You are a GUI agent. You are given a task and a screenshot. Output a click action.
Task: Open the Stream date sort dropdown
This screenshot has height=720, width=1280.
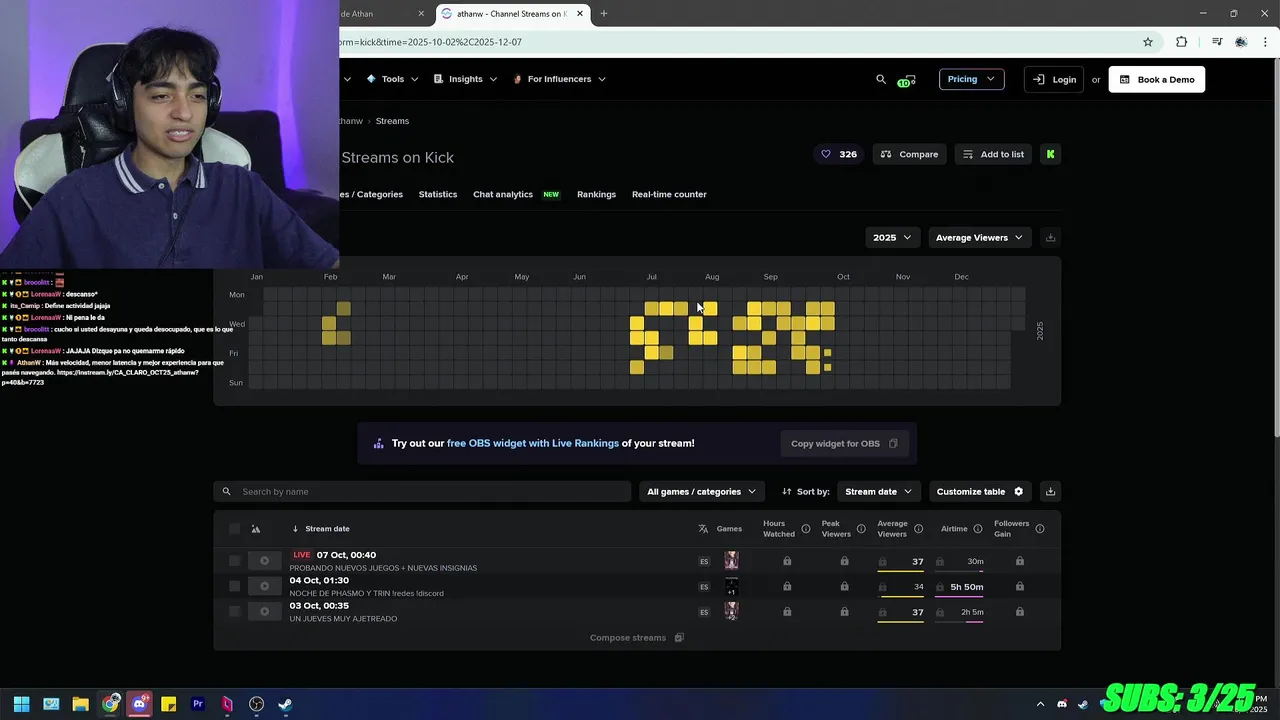click(878, 491)
